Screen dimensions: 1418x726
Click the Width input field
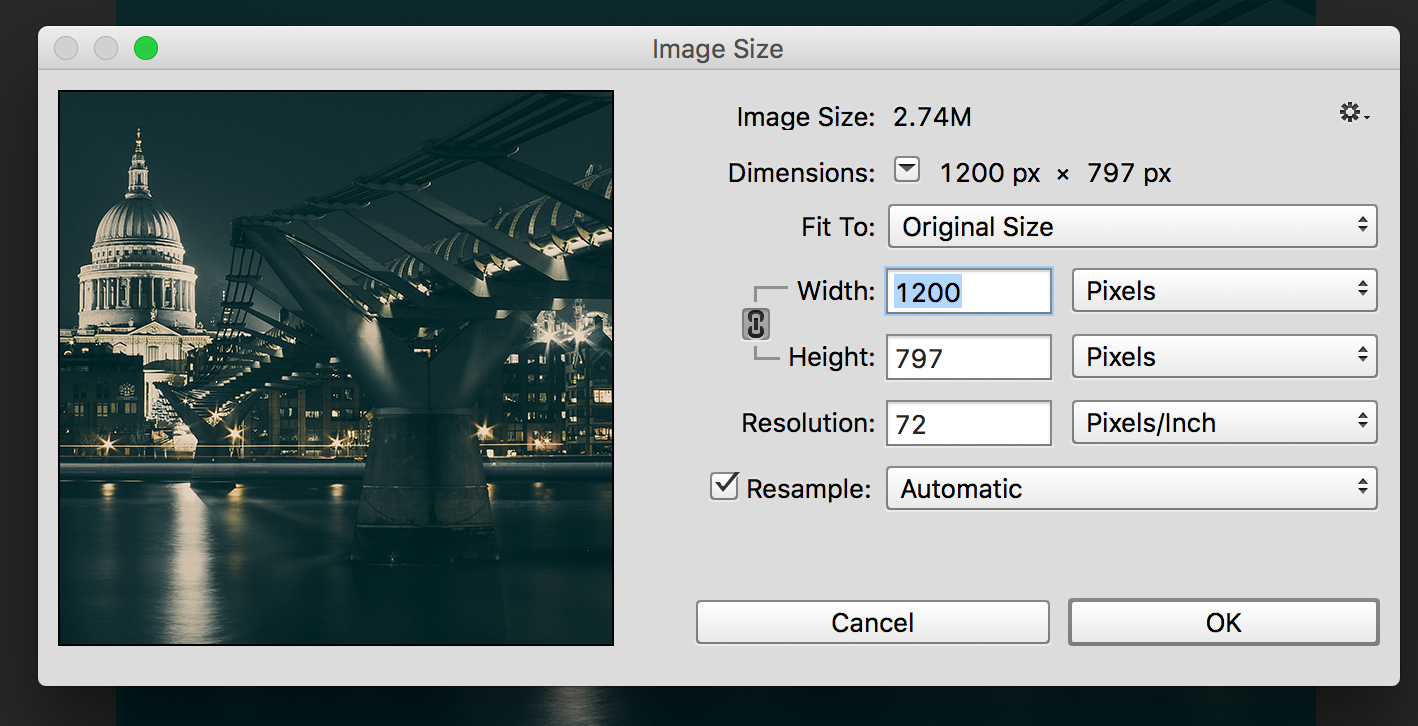[x=968, y=292]
